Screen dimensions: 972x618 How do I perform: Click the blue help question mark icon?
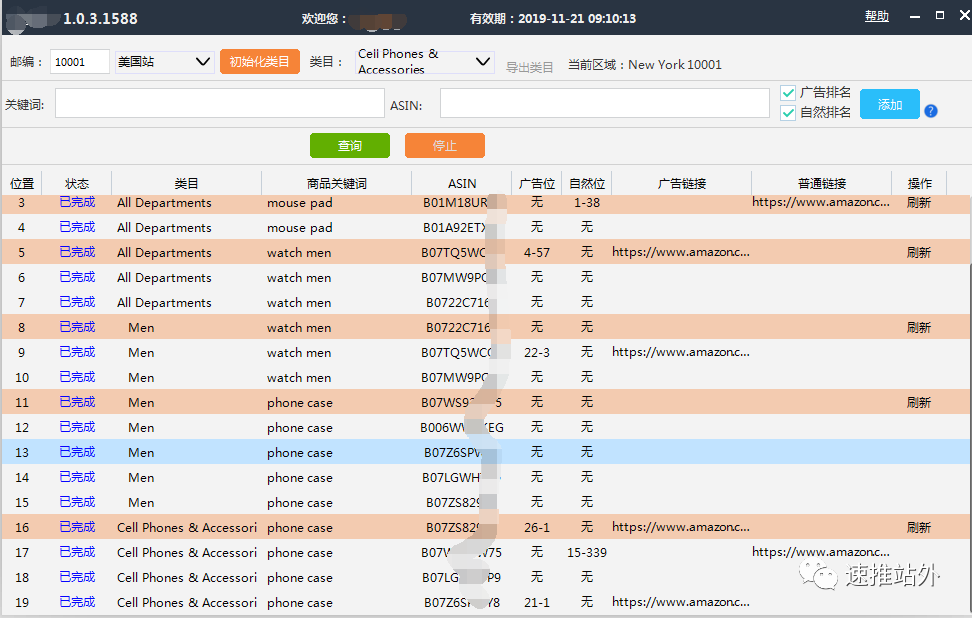[x=931, y=111]
